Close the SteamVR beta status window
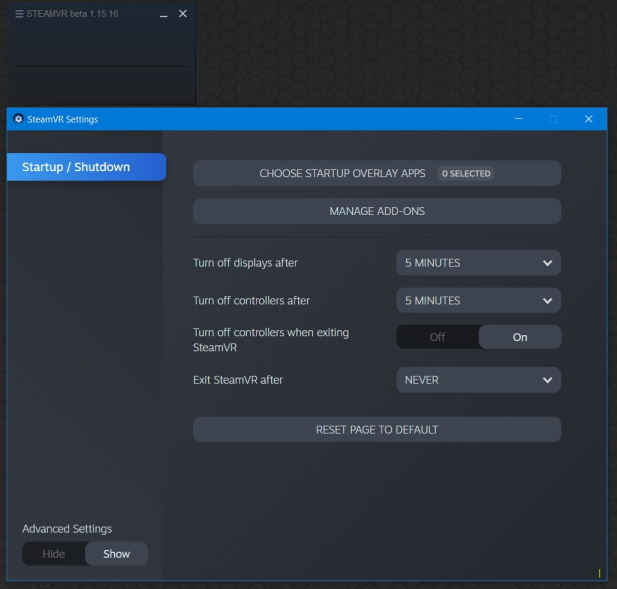 pos(182,14)
